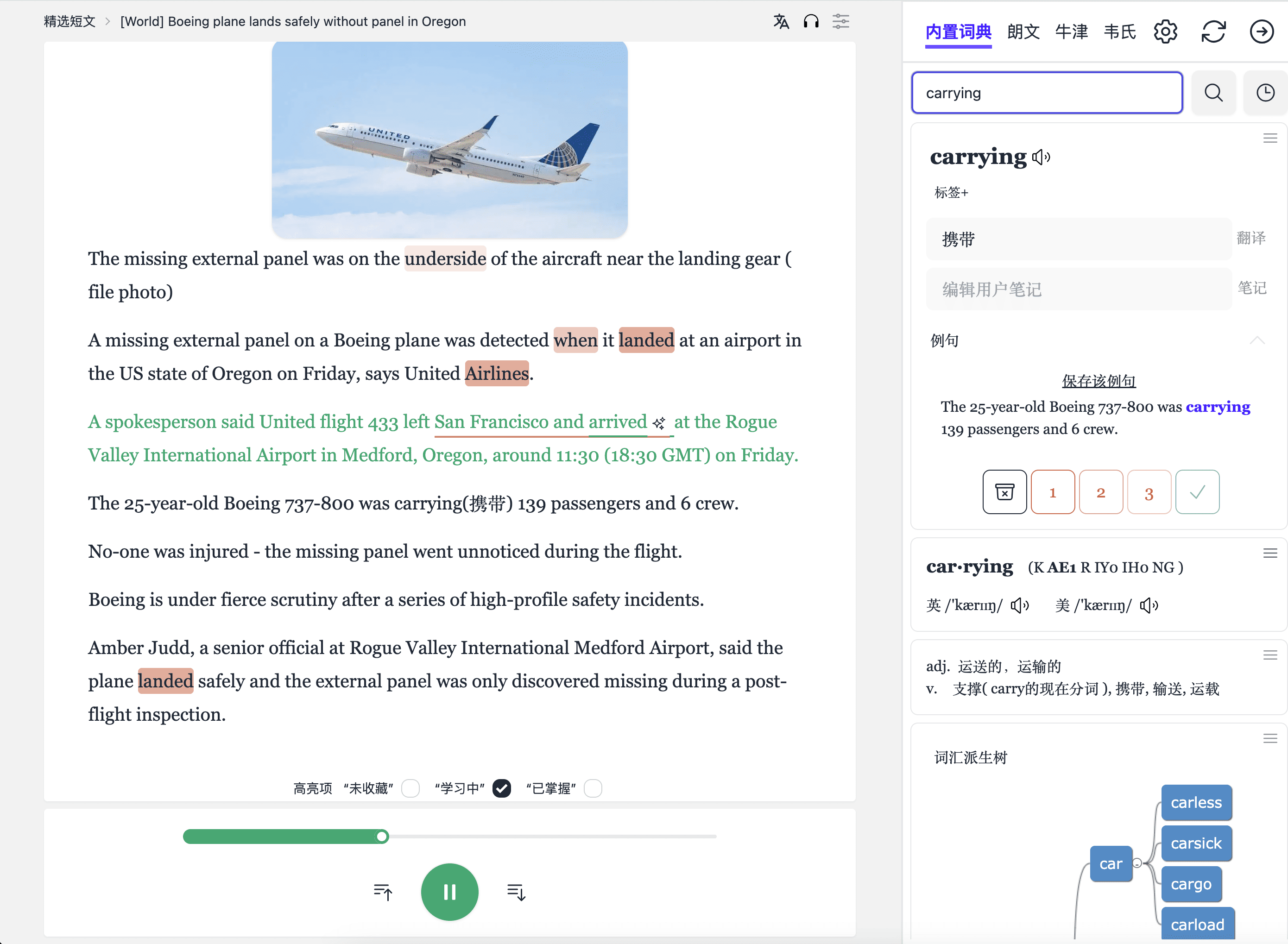Open dictionary settings gear icon
Screen dimensions: 1288x944
pos(1165,32)
